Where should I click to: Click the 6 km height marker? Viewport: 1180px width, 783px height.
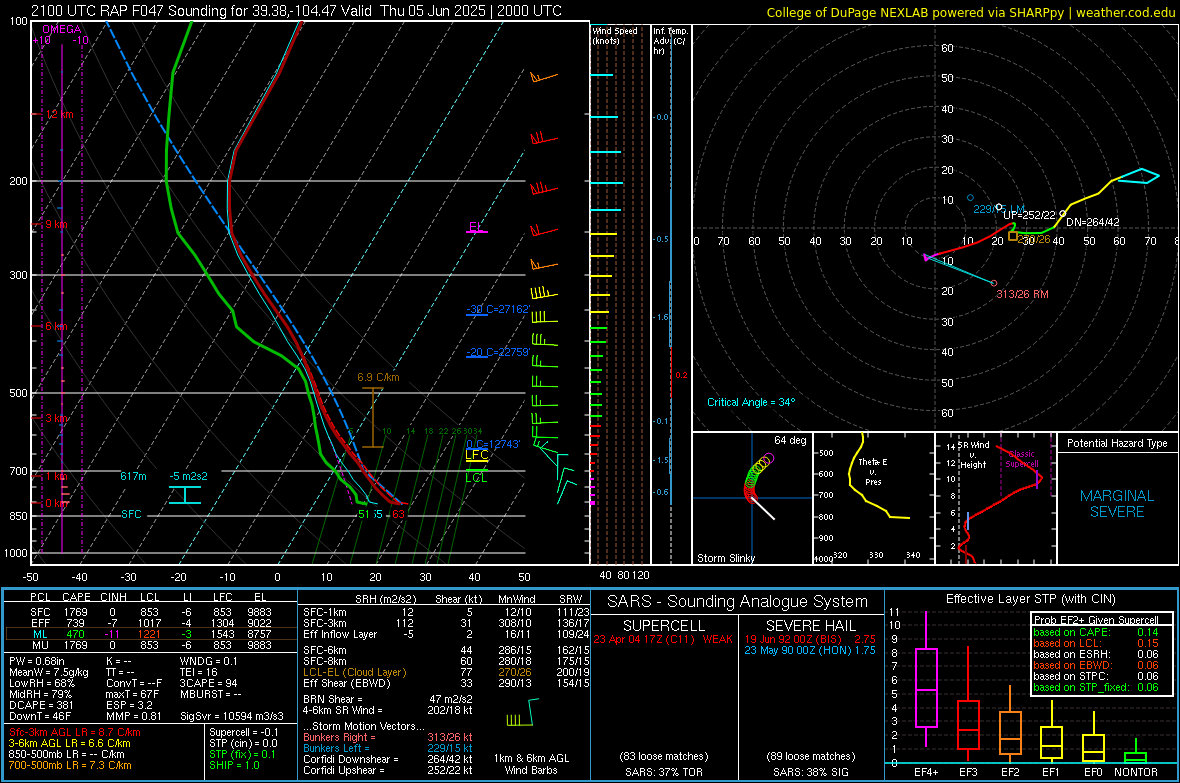point(56,326)
